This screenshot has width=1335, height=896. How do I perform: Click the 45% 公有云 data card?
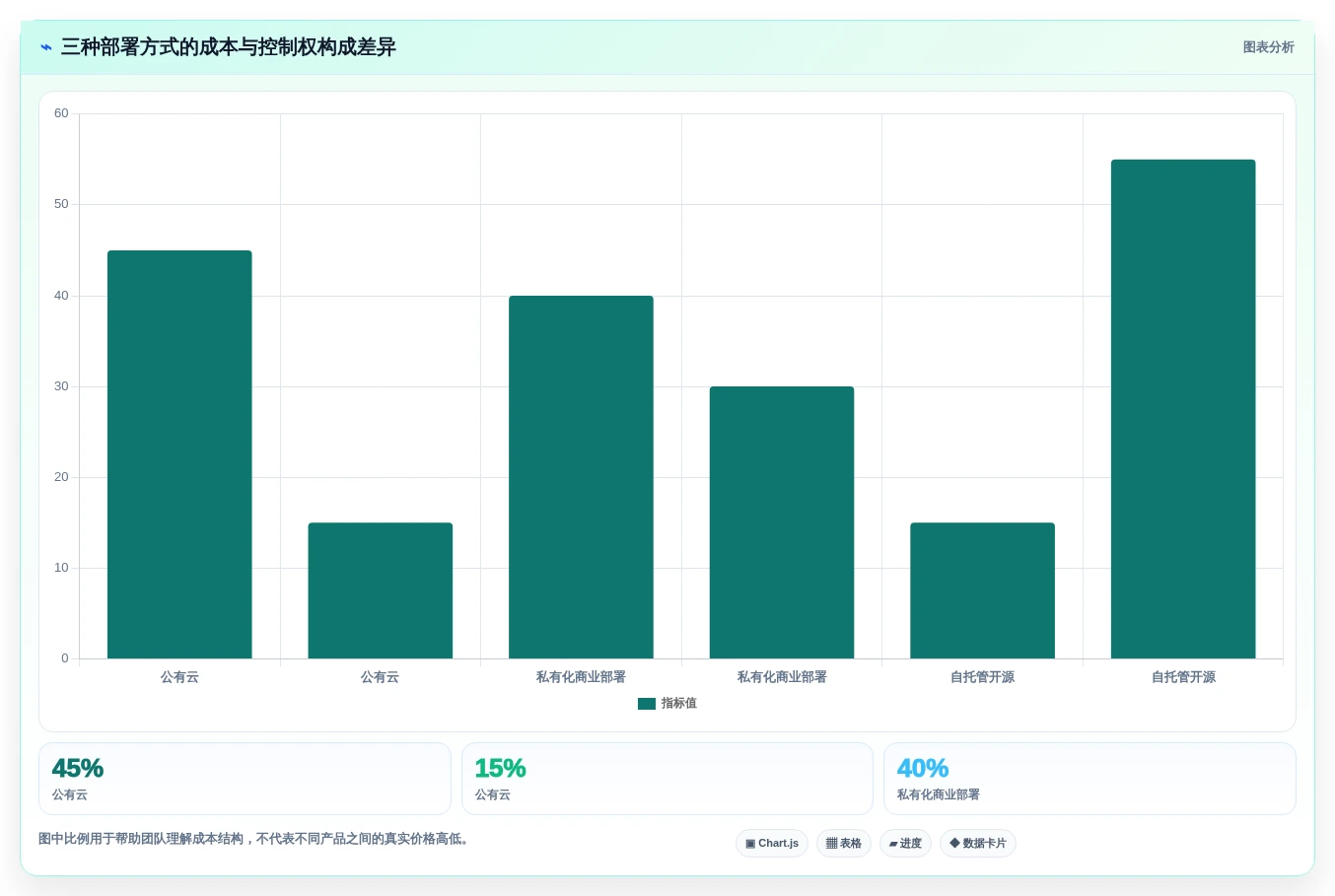tap(245, 779)
